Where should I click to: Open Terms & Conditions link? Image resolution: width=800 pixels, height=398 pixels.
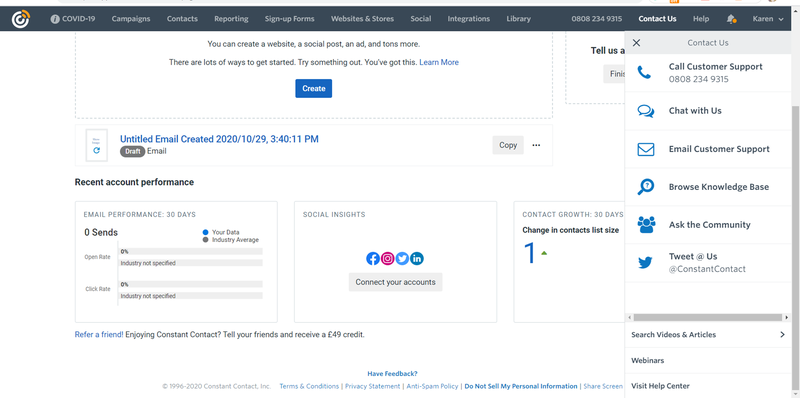click(x=309, y=386)
